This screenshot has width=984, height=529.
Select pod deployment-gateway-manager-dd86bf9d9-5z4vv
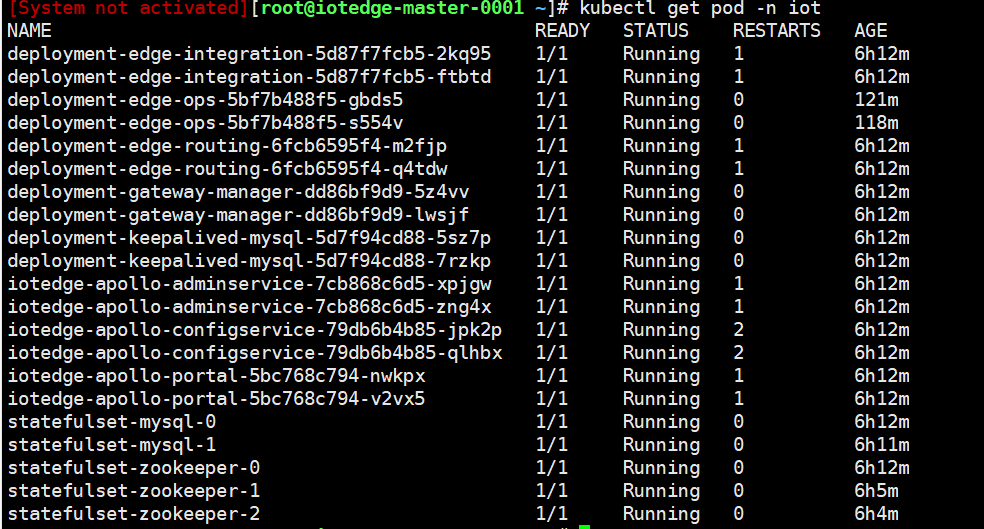[x=238, y=192]
